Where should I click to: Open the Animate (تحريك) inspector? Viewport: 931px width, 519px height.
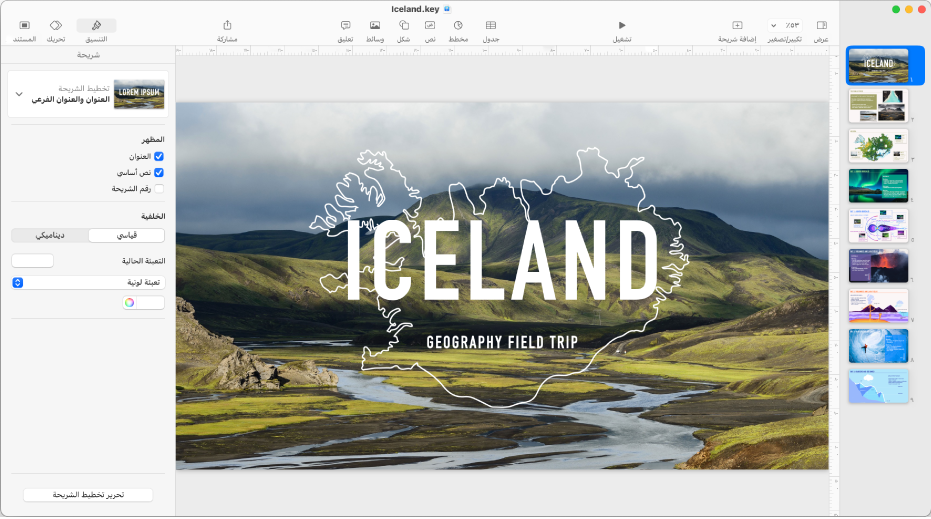(x=56, y=26)
